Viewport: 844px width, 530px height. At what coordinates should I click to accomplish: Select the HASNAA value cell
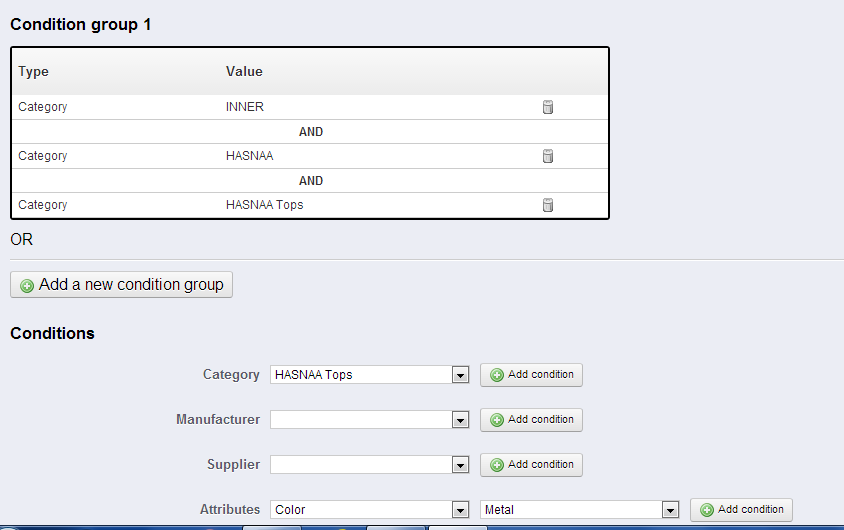[250, 156]
